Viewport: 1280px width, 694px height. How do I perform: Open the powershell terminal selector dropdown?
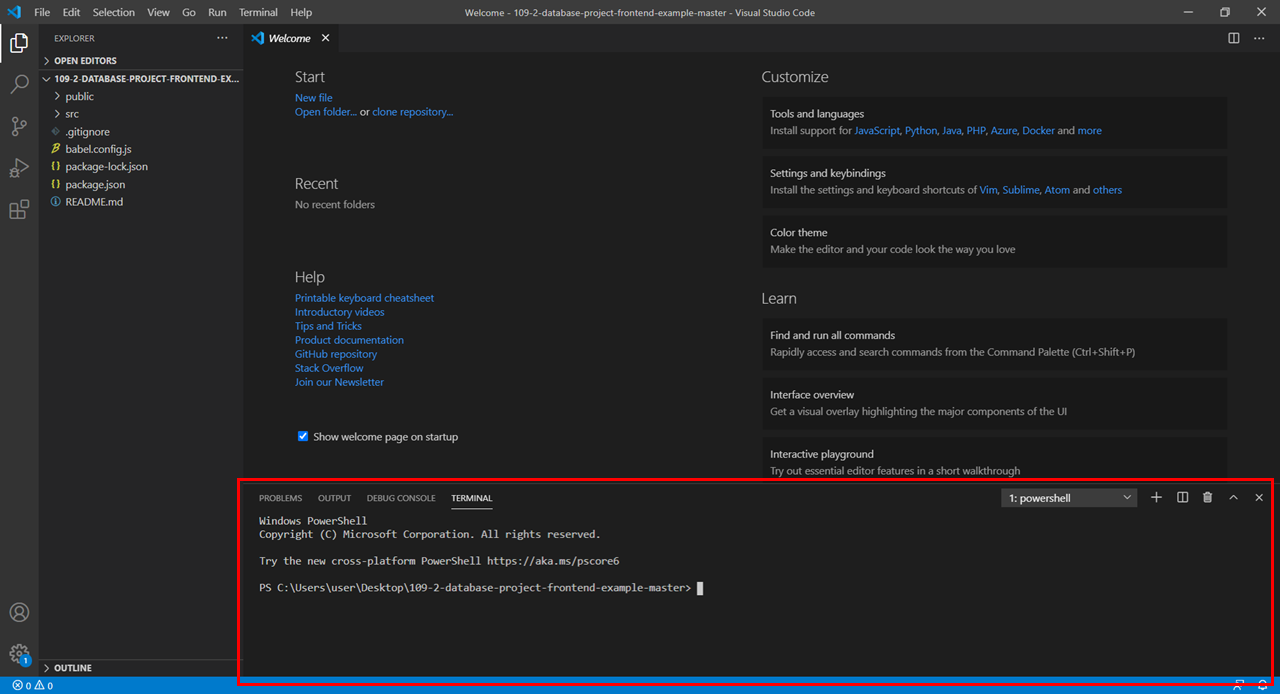(x=1069, y=497)
